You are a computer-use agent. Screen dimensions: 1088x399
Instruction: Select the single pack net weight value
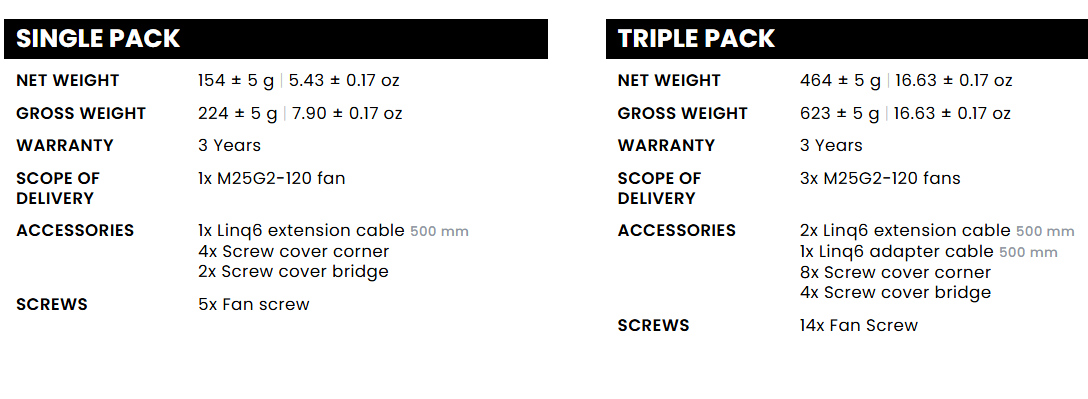click(298, 80)
